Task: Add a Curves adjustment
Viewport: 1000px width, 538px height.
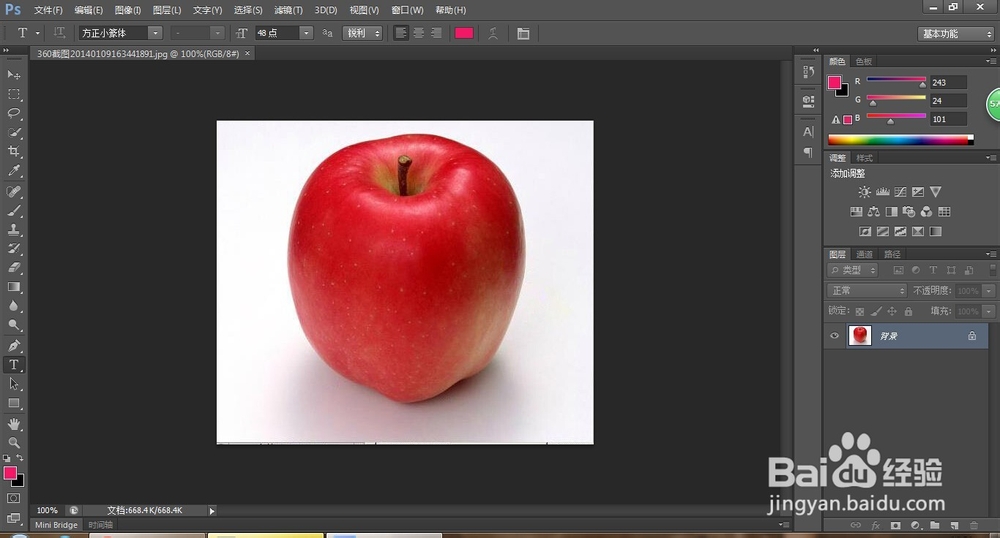Action: [901, 192]
